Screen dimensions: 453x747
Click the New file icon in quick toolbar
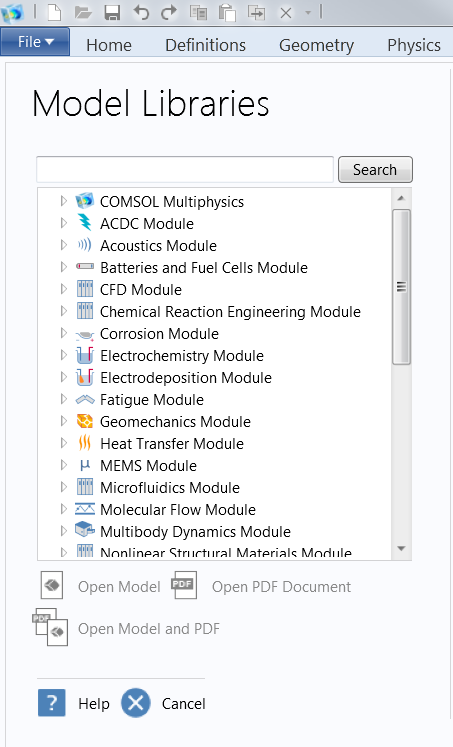point(54,12)
